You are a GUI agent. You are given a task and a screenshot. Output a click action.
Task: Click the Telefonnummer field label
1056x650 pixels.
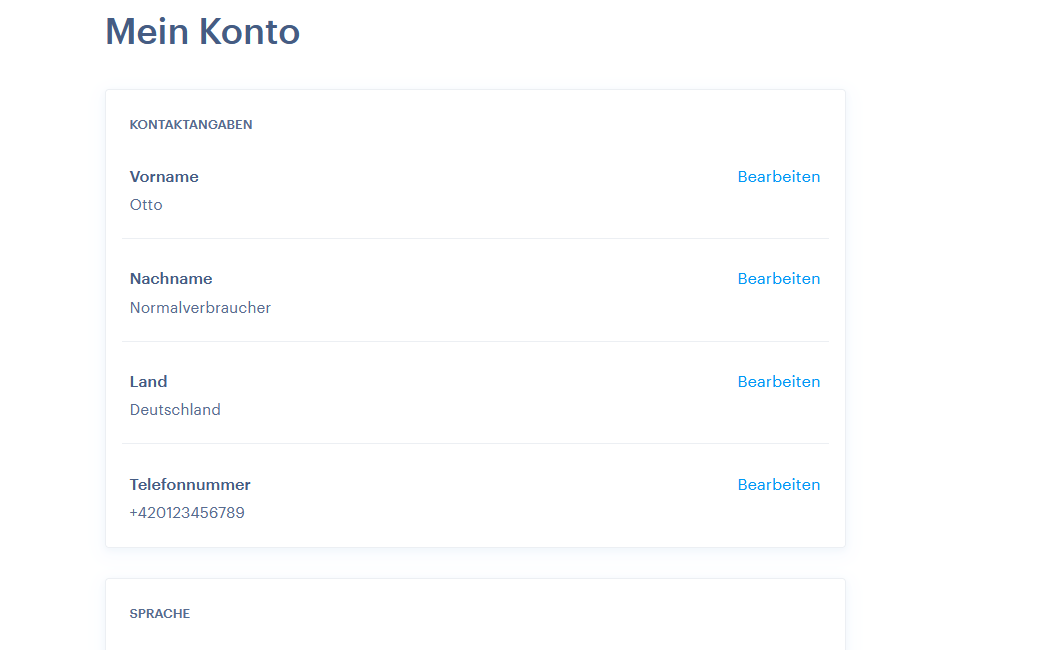190,484
